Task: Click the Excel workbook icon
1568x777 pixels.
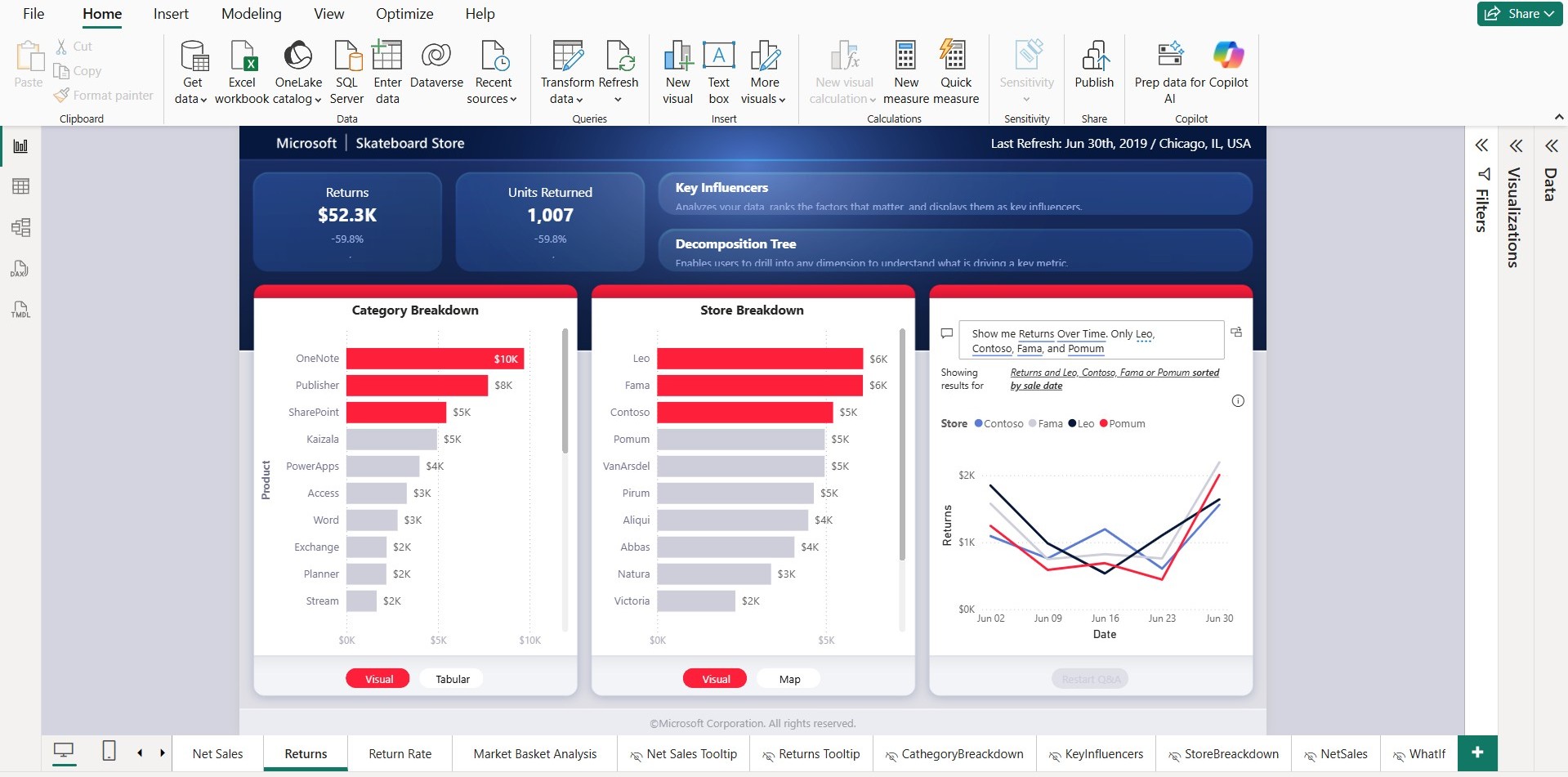Action: [x=242, y=57]
